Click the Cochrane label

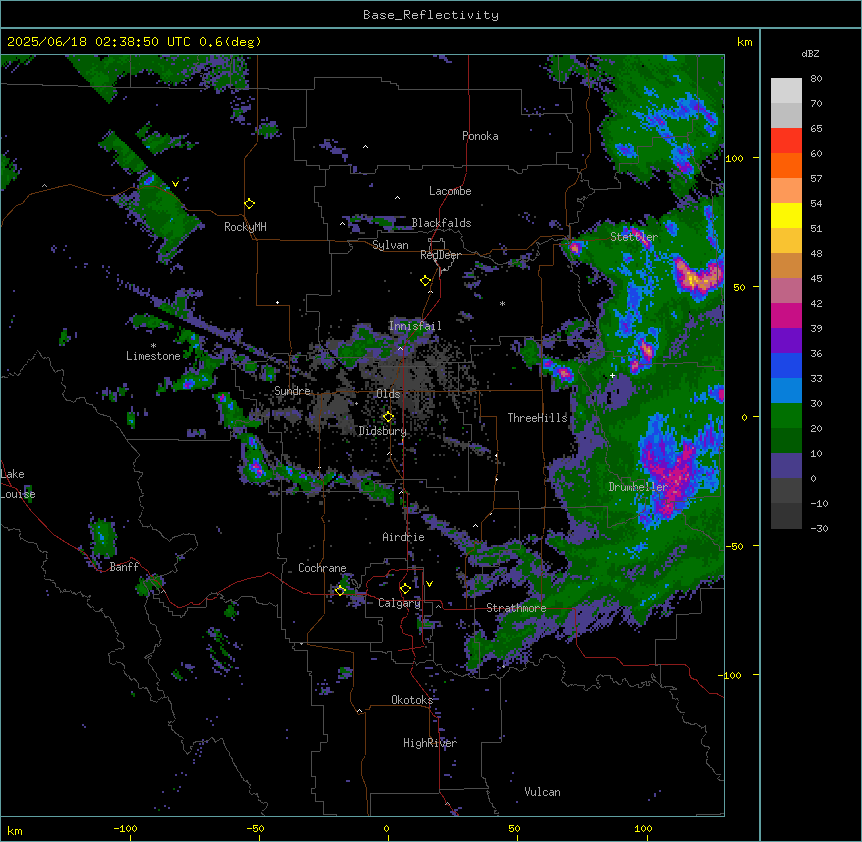pos(322,568)
